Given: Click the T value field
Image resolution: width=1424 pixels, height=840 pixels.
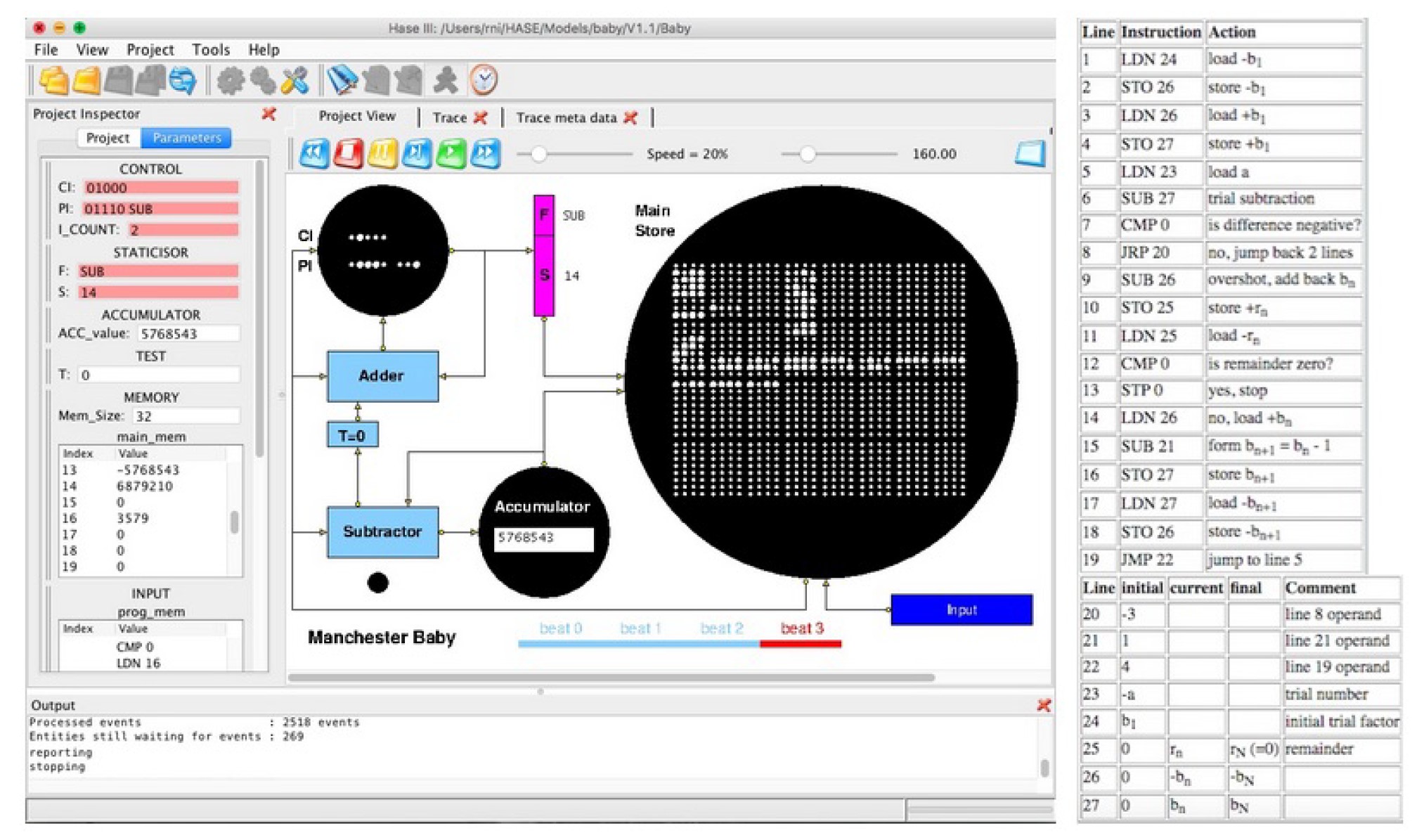Looking at the screenshot, I should [x=159, y=375].
